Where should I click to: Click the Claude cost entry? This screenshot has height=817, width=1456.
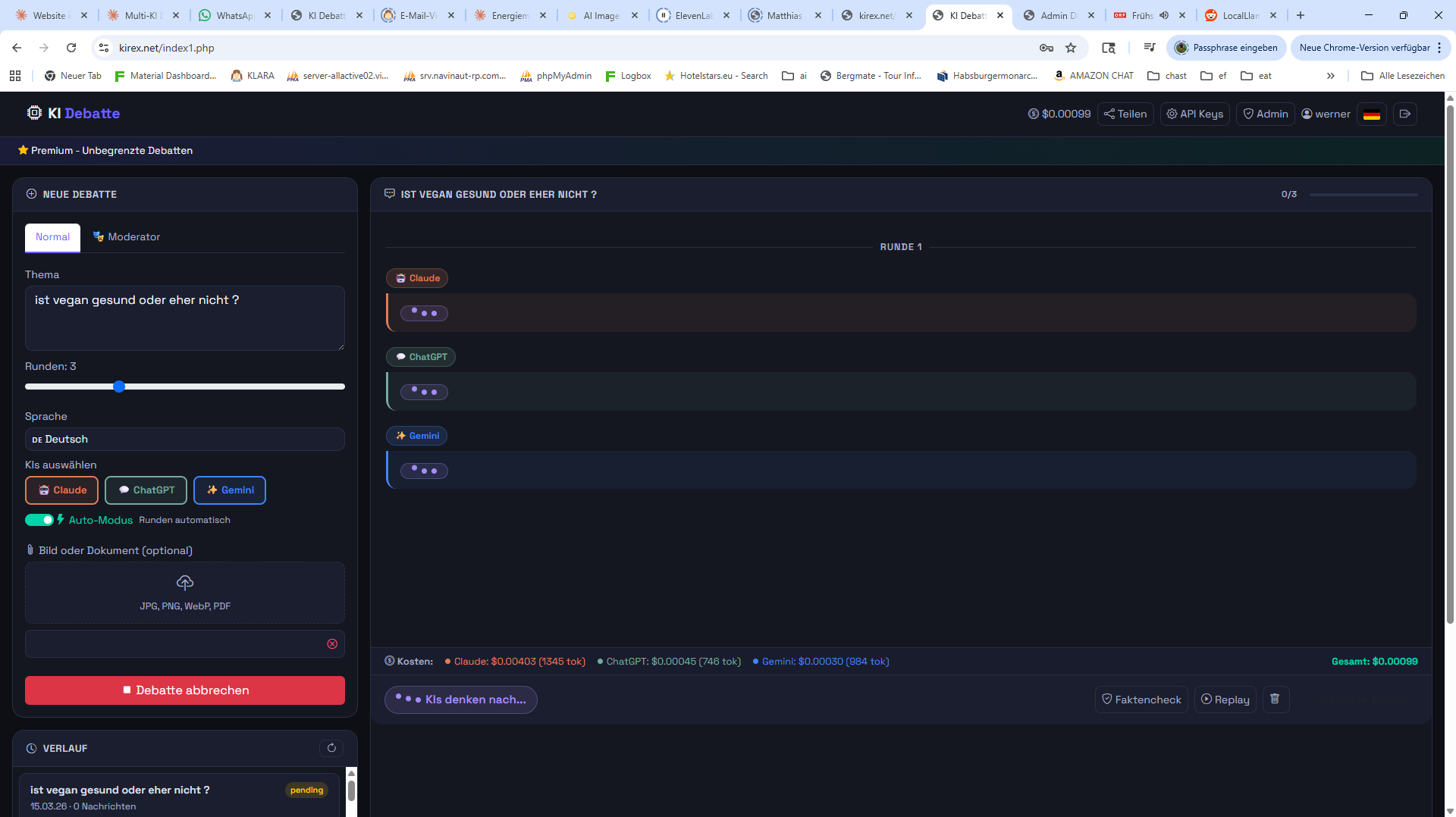point(516,662)
